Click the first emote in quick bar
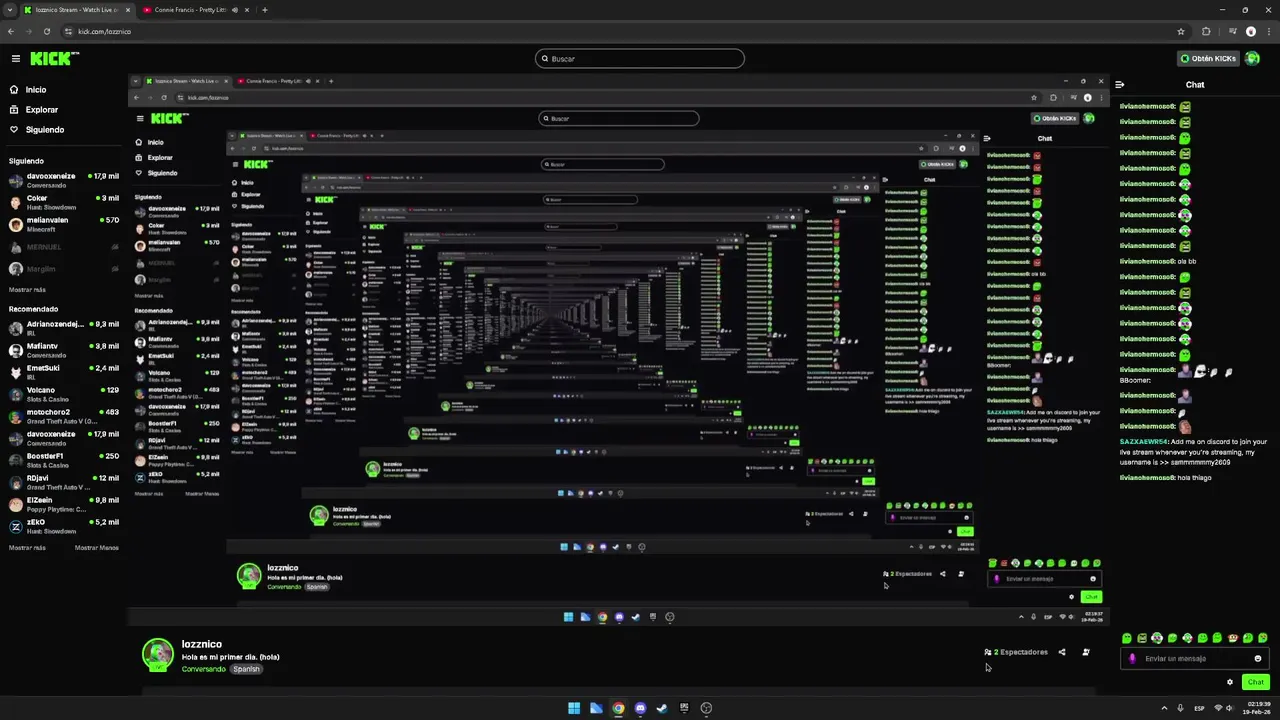The image size is (1280, 720). [1127, 638]
